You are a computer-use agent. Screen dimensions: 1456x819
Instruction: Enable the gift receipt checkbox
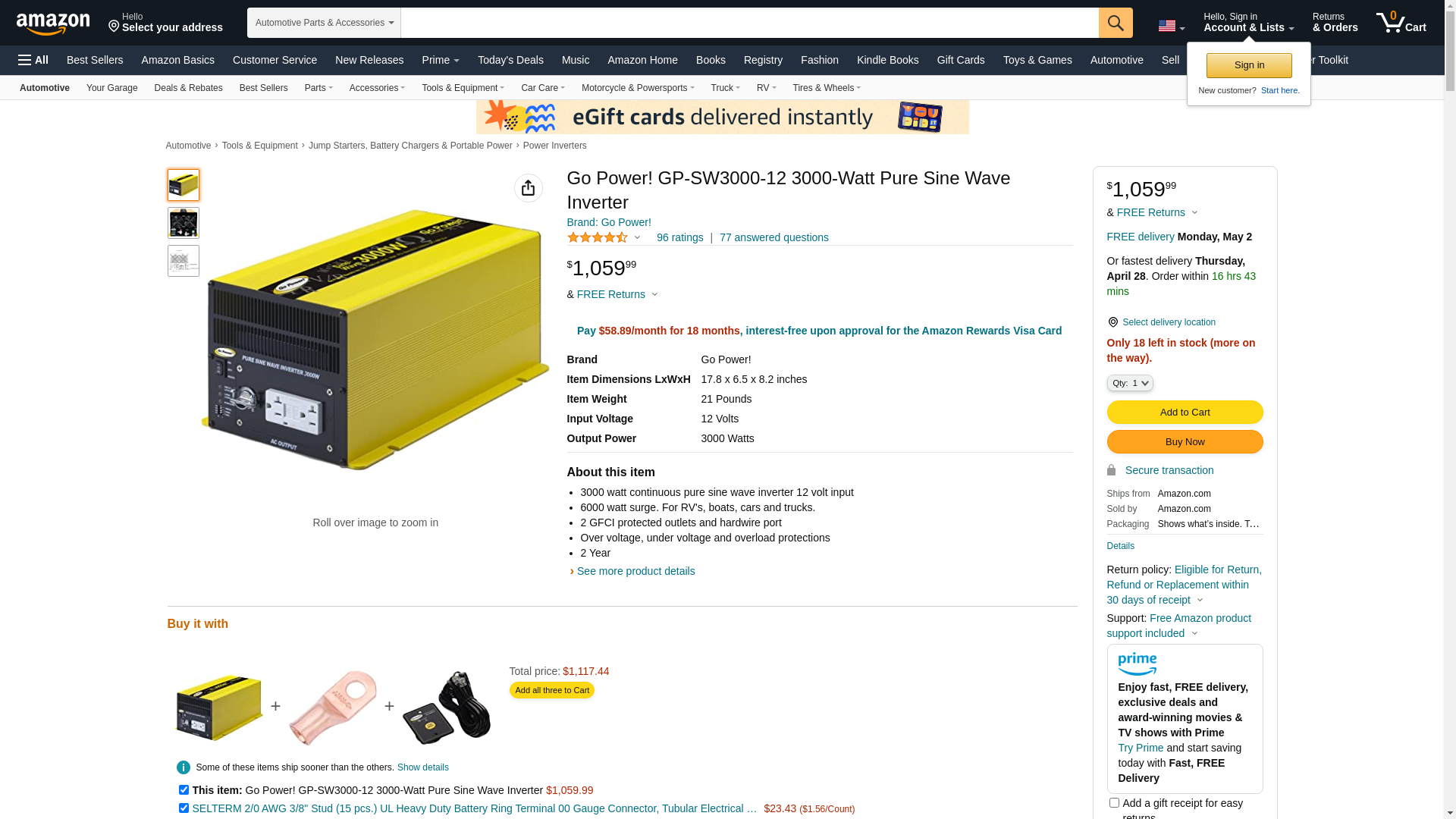(x=1114, y=802)
